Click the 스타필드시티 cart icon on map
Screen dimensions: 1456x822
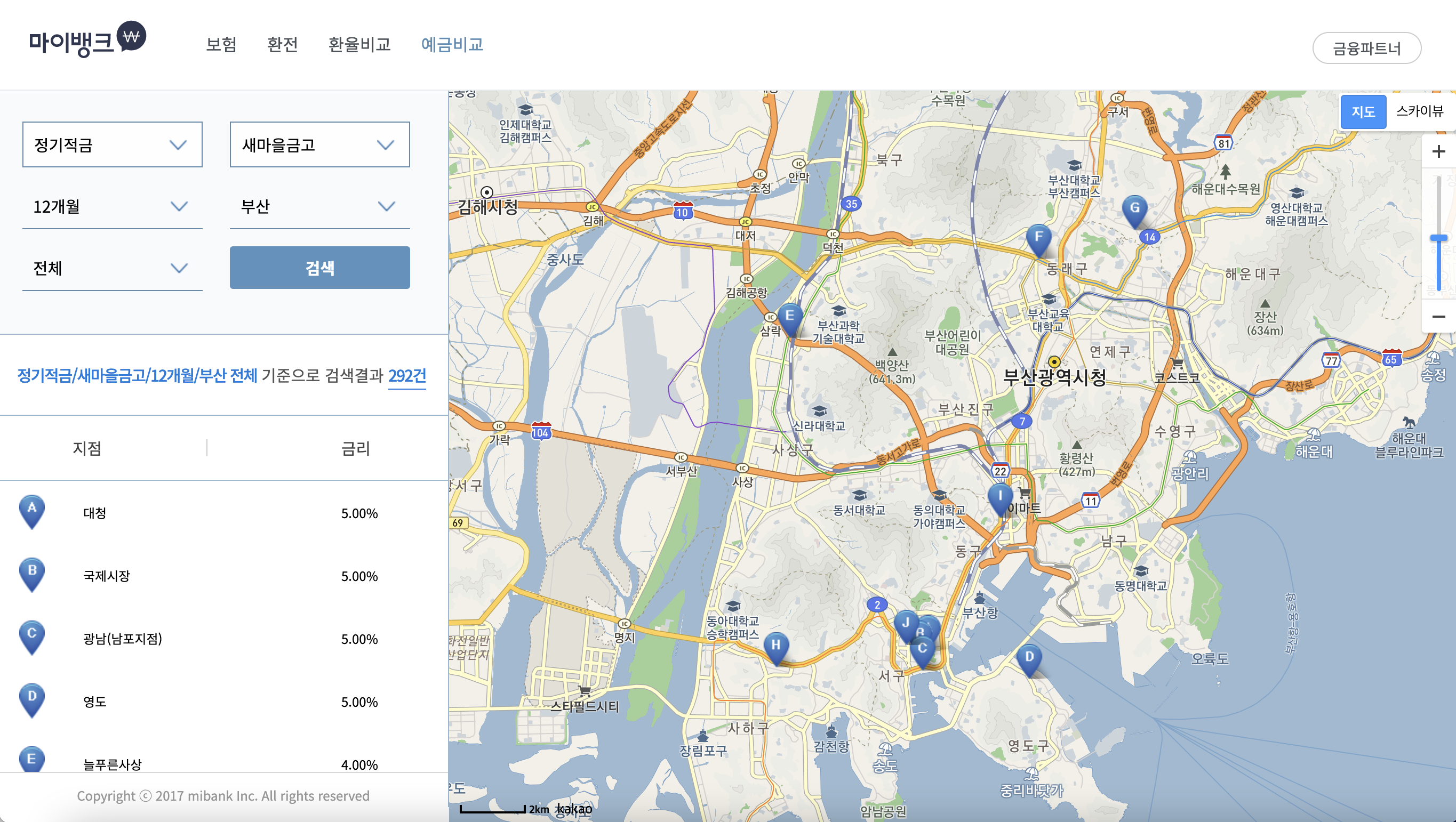[x=585, y=690]
